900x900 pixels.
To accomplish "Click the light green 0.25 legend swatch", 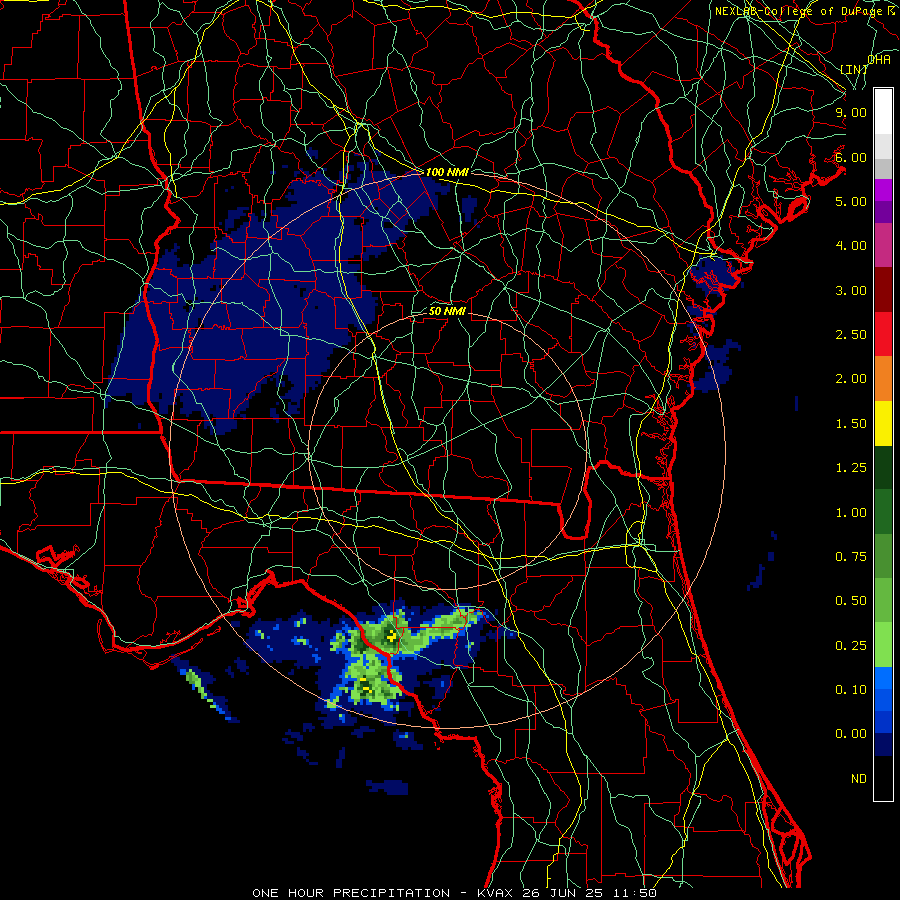I will tap(883, 645).
